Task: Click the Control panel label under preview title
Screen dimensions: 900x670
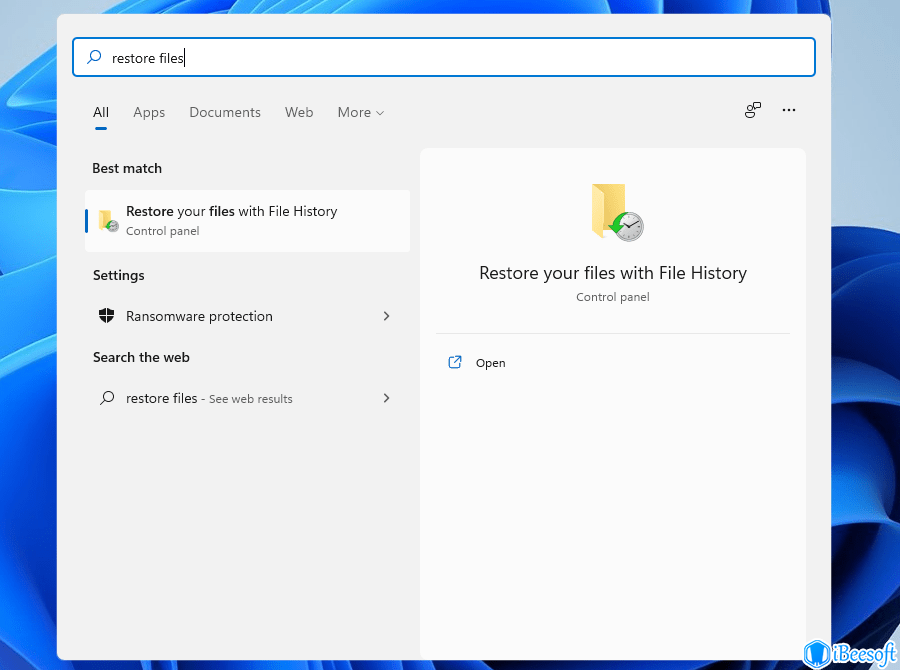Action: click(x=613, y=297)
